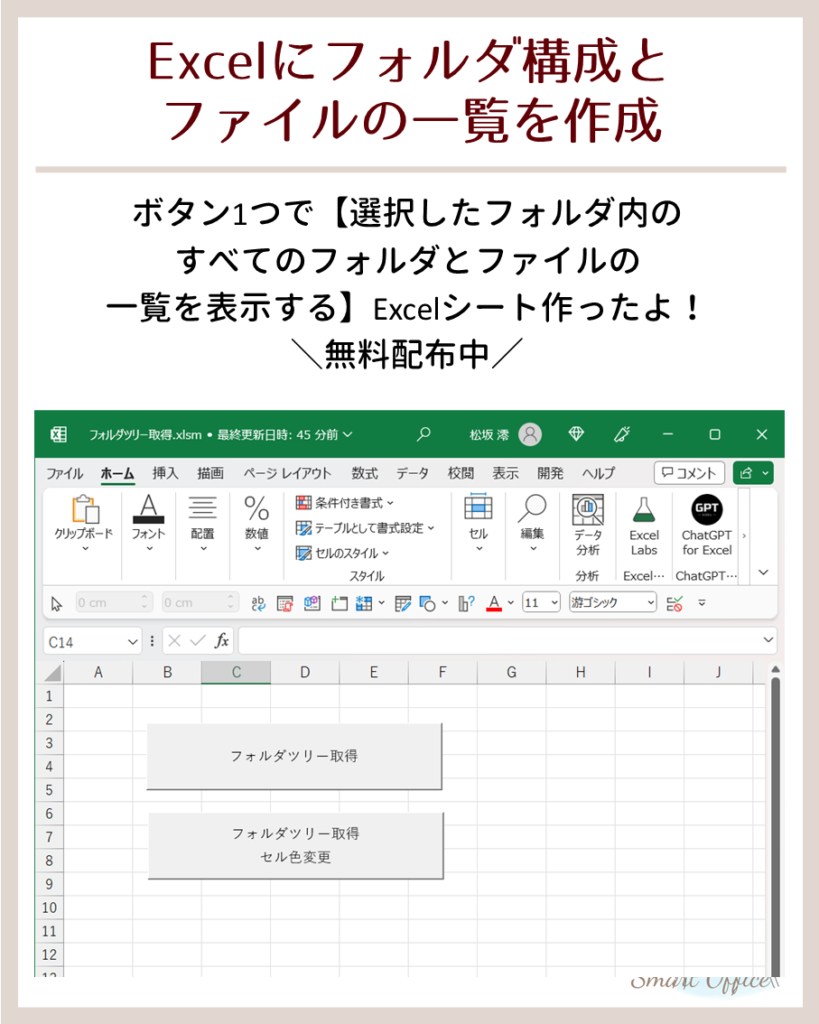The image size is (819, 1024).
Task: Click the Excel app icon in title bar
Action: click(58, 434)
